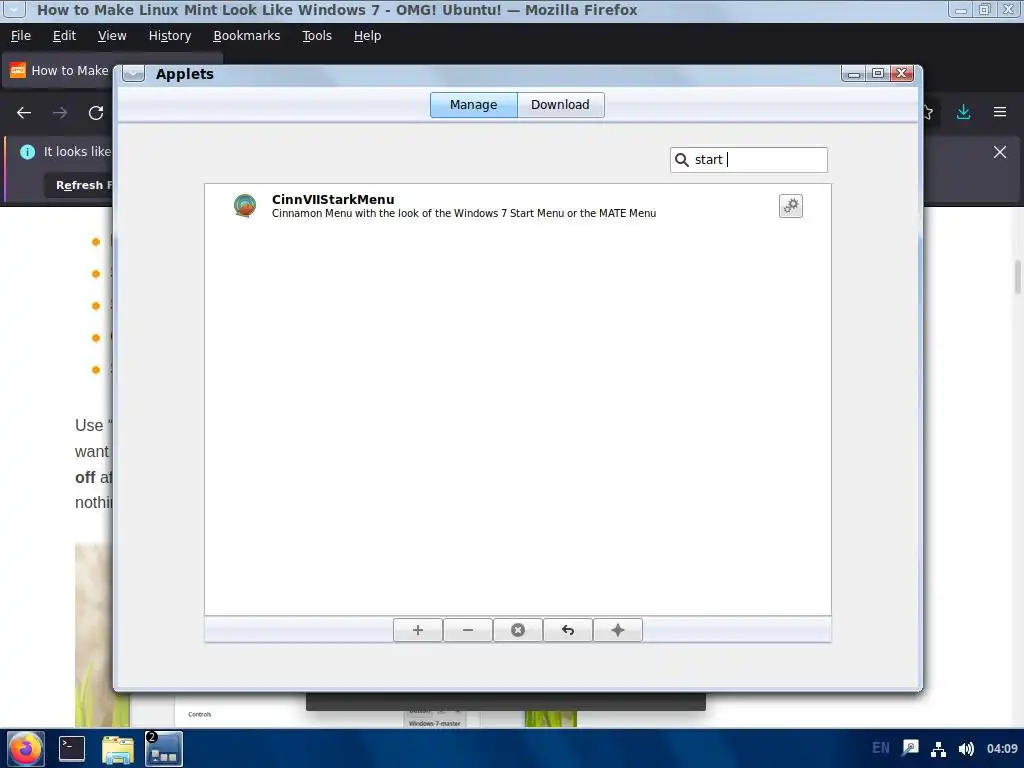Click the reset applets undo arrow
This screenshot has width=1024, height=768.
568,630
